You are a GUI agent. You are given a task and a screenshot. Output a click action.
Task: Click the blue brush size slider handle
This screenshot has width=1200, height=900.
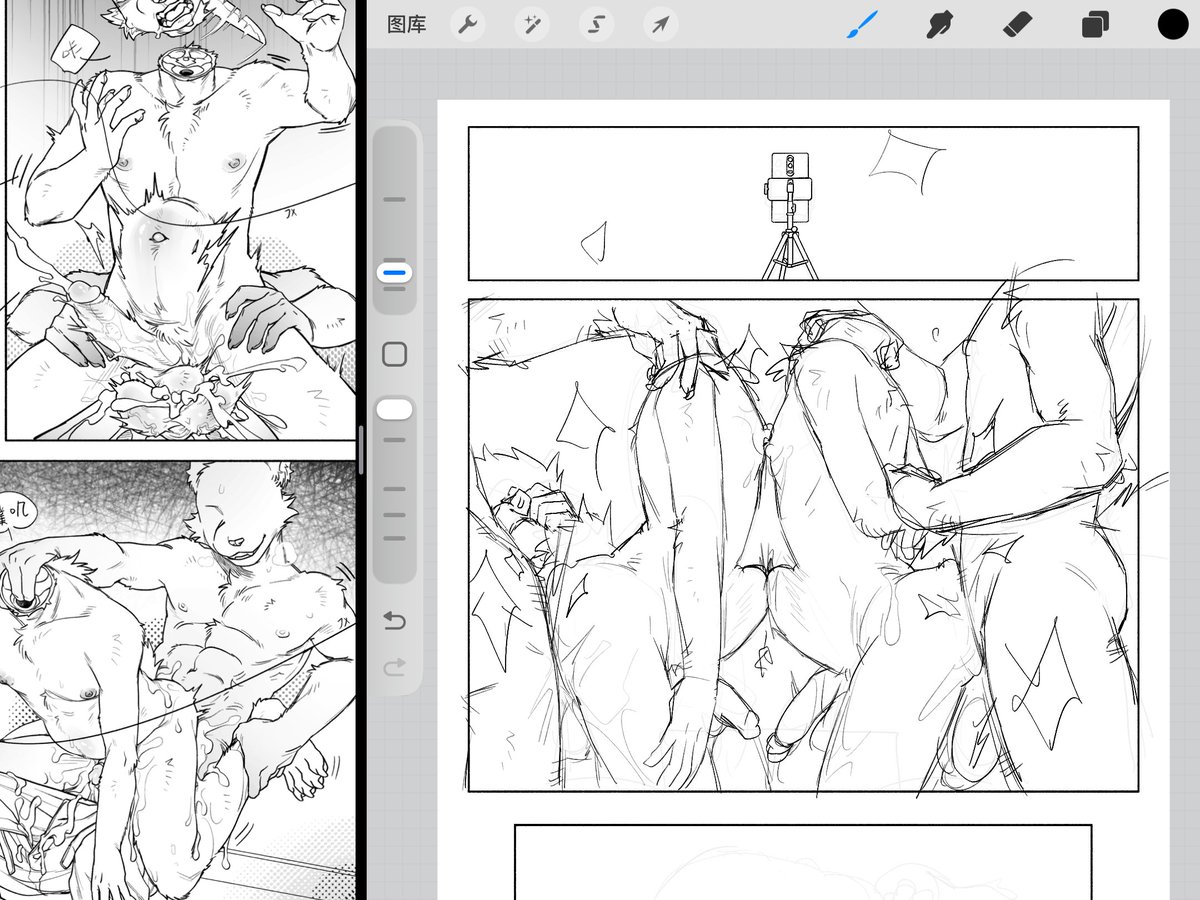395,272
